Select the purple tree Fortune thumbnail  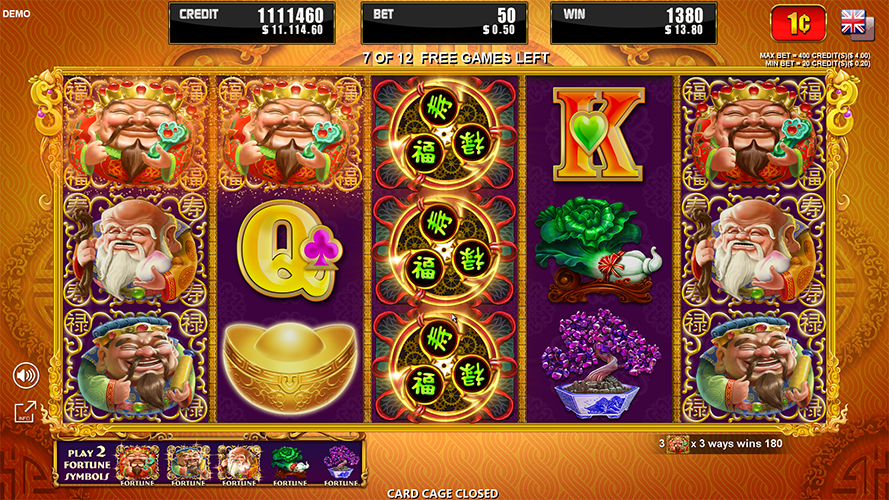[341, 465]
